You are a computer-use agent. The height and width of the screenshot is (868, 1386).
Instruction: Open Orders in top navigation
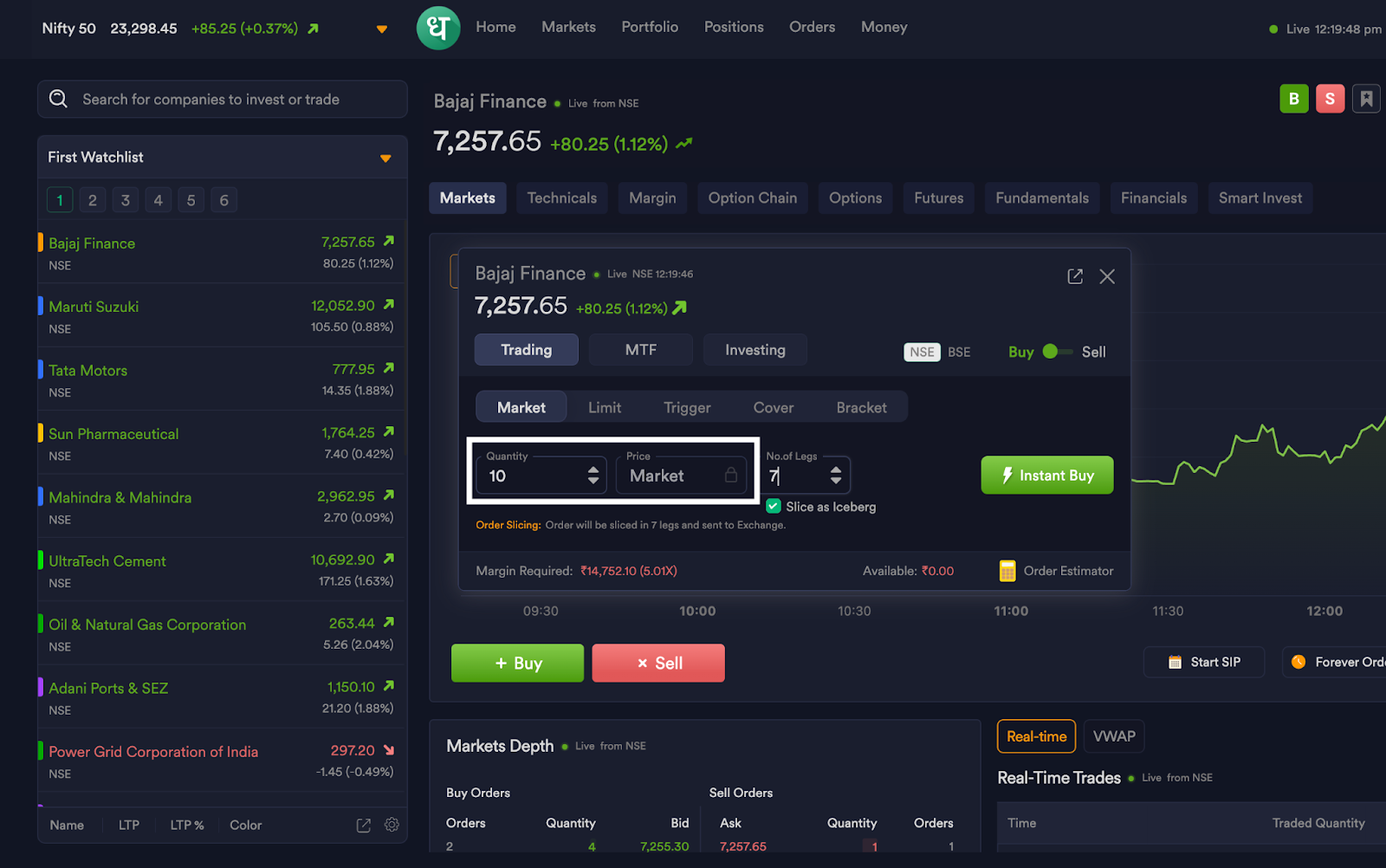pyautogui.click(x=812, y=27)
